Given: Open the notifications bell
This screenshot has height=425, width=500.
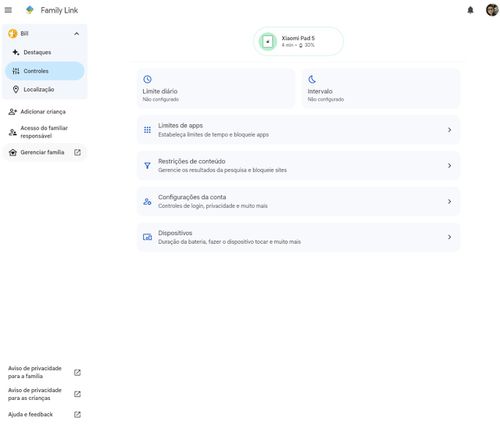Looking at the screenshot, I should [x=470, y=10].
